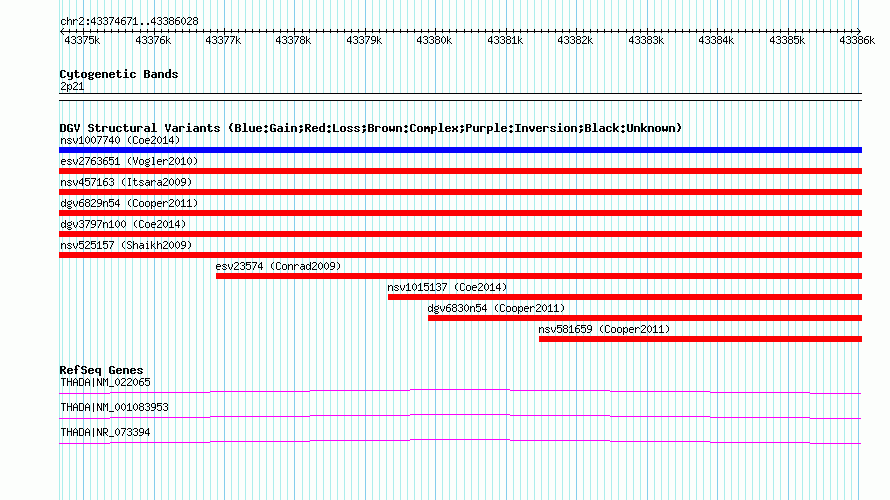Click the 43384k ruler tick label
The width and height of the screenshot is (890, 500).
coord(716,40)
